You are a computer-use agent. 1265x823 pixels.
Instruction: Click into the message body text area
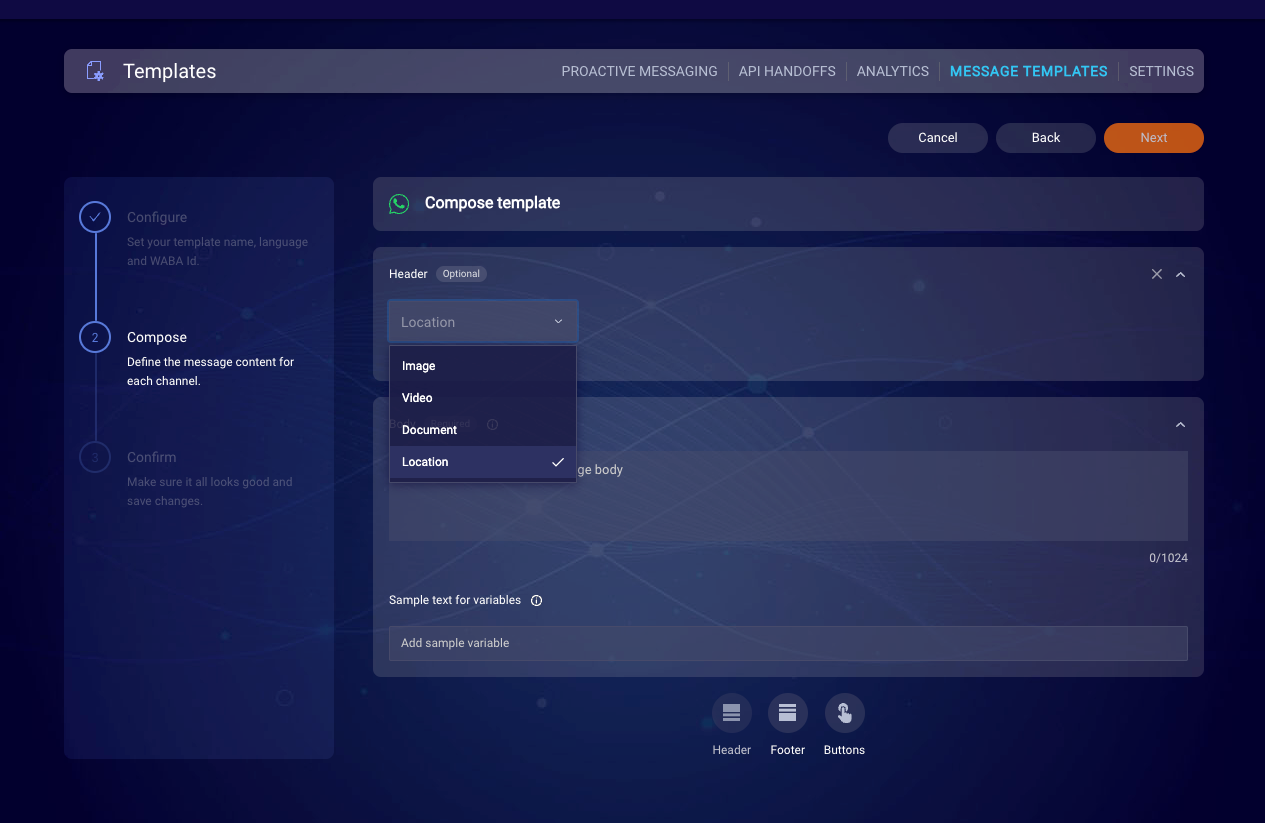[x=788, y=496]
